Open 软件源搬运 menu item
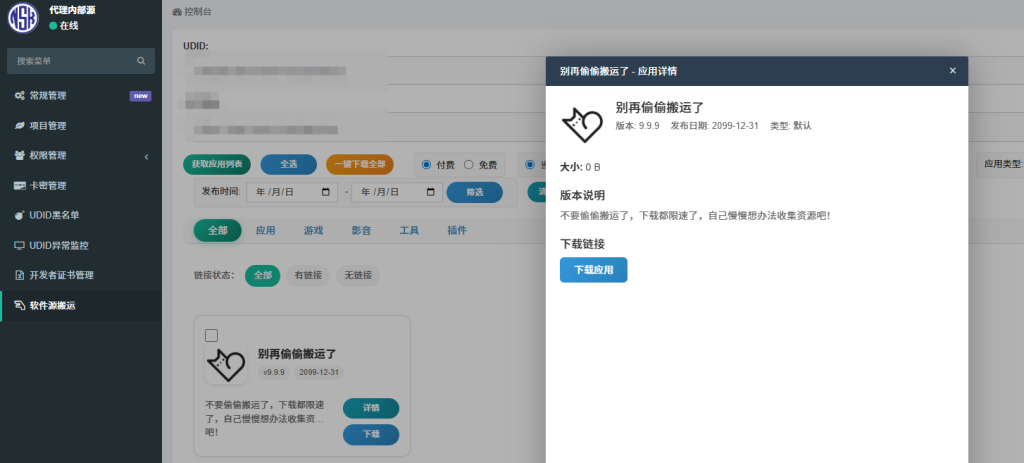 (81, 306)
